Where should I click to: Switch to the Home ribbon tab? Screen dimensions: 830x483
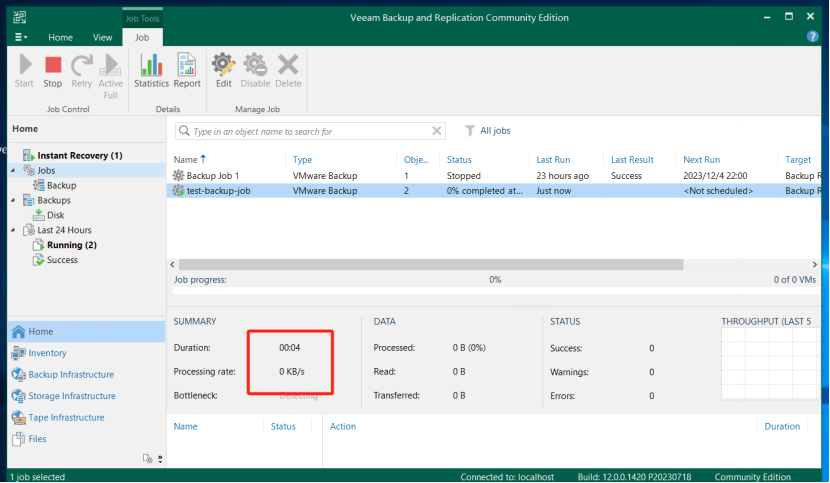click(x=60, y=38)
